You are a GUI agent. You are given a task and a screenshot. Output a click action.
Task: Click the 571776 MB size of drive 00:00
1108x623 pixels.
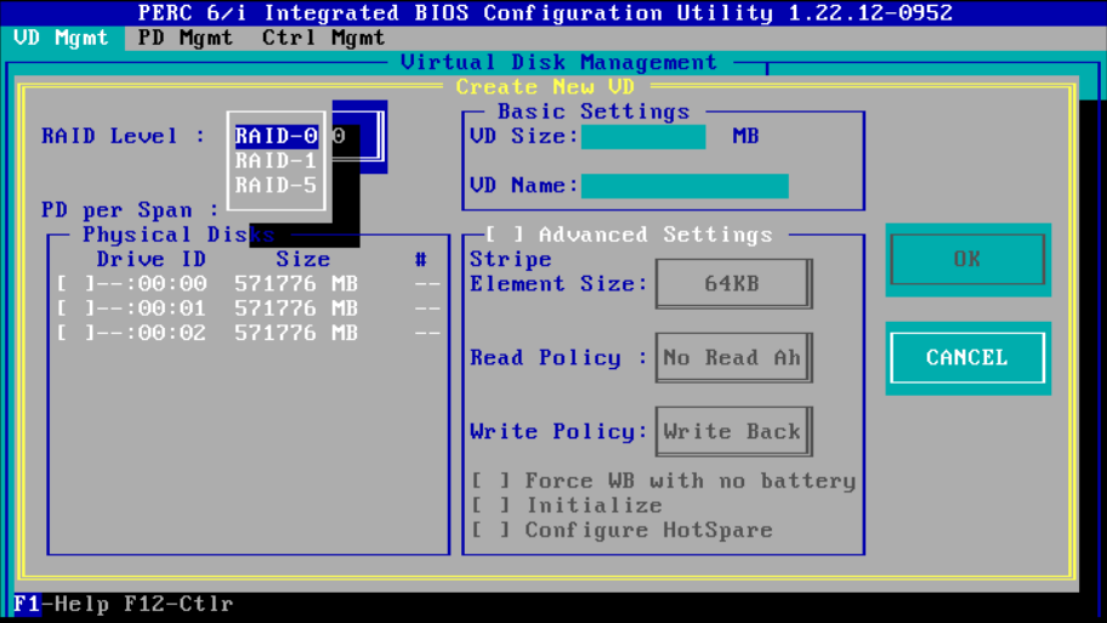[x=296, y=284]
